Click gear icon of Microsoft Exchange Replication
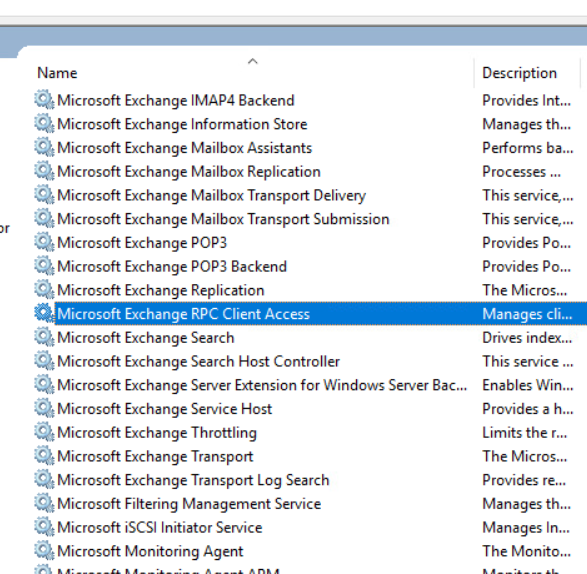587x574 pixels. click(44, 290)
